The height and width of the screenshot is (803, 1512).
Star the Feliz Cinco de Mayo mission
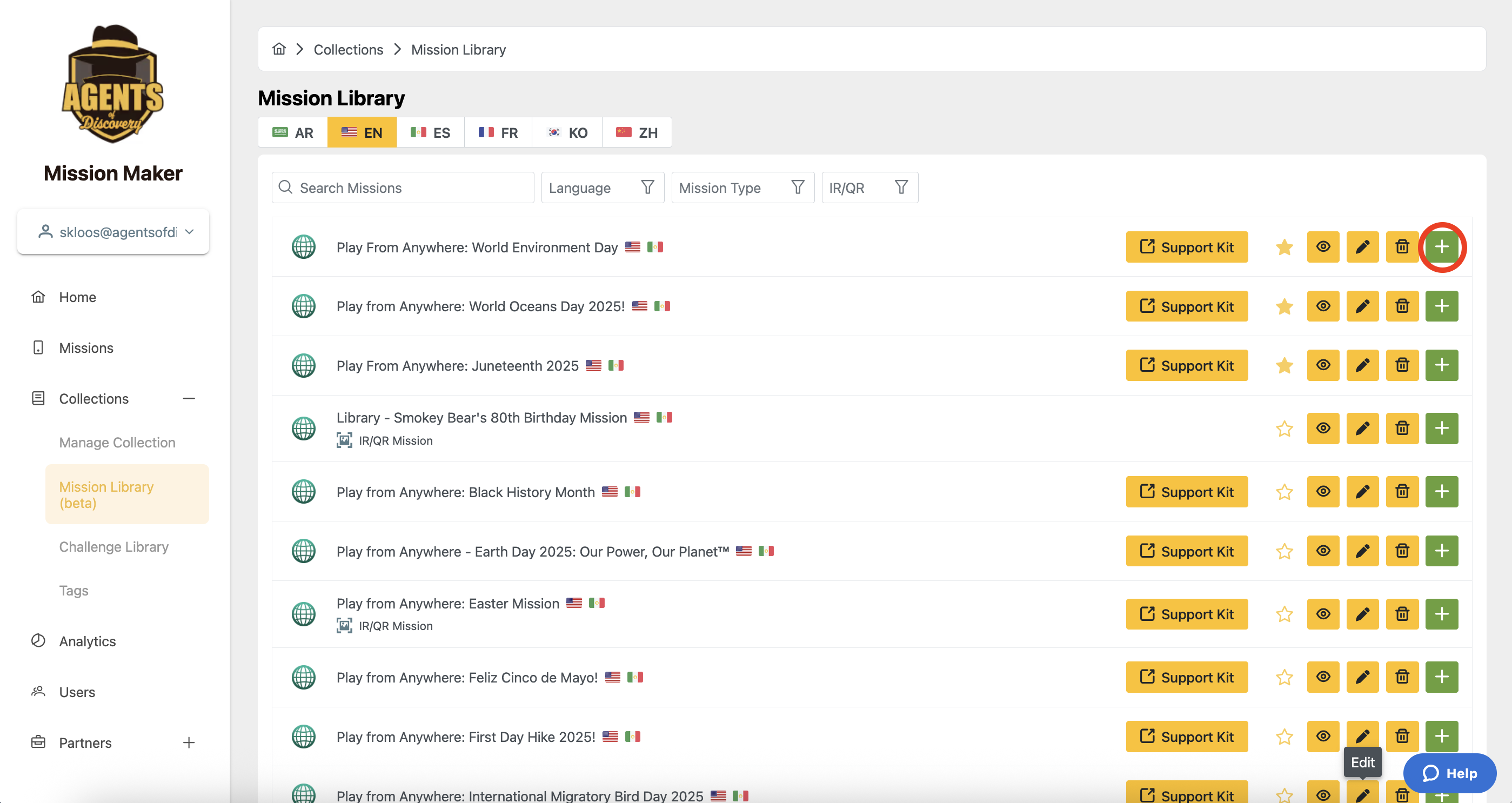pyautogui.click(x=1283, y=678)
